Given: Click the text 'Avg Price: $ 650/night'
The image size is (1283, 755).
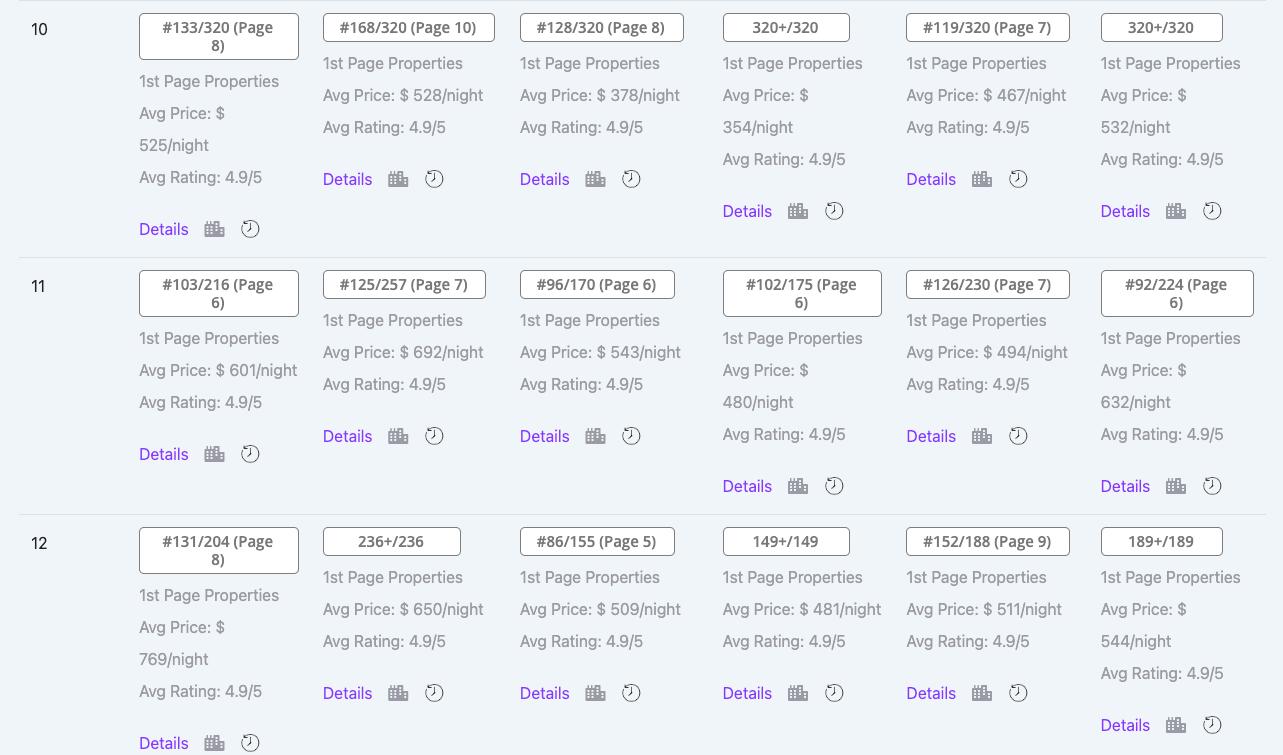Looking at the screenshot, I should coord(403,609).
